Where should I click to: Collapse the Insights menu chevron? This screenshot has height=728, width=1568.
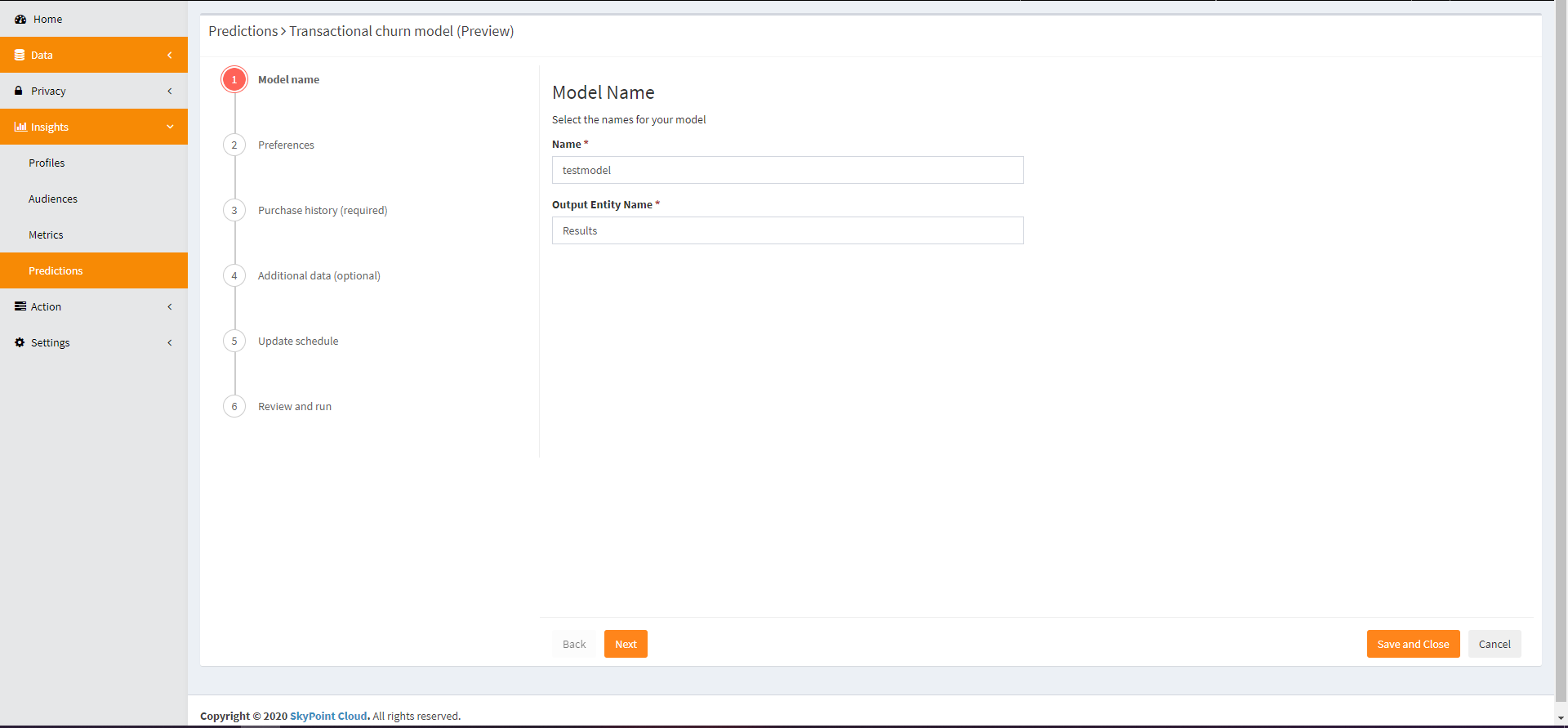(170, 127)
